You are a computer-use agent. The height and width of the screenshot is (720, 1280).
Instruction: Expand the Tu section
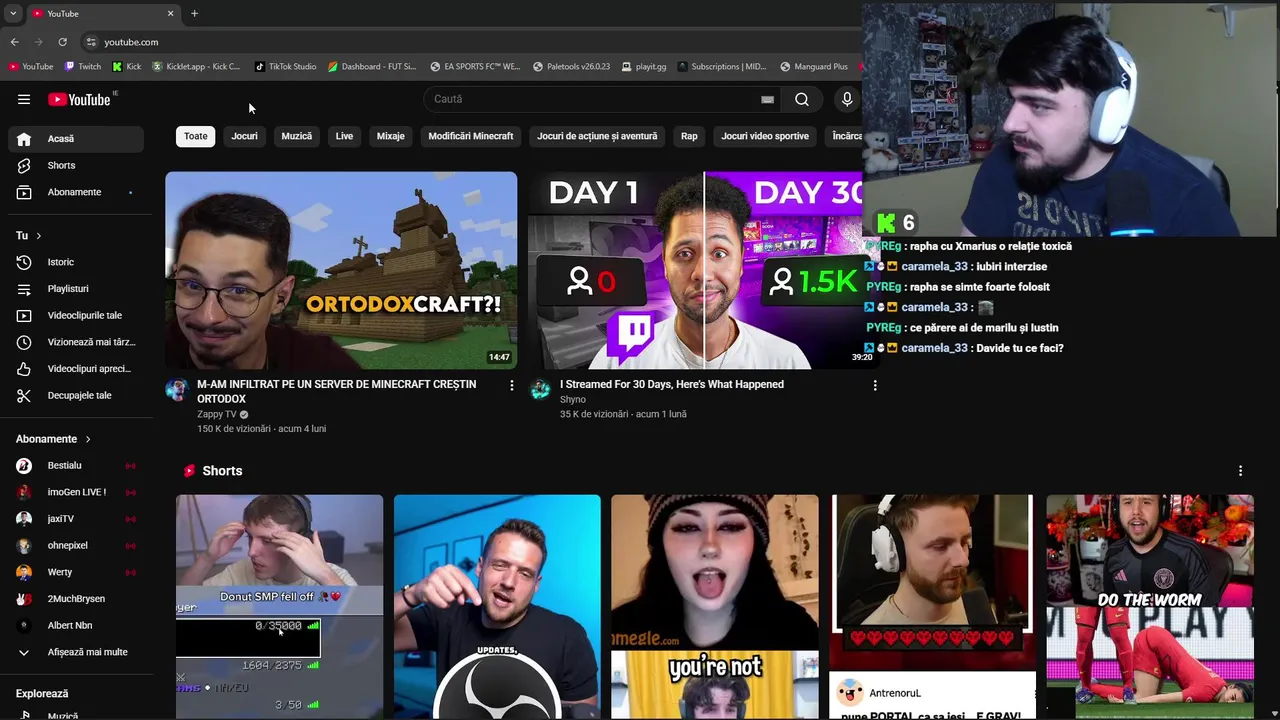29,236
